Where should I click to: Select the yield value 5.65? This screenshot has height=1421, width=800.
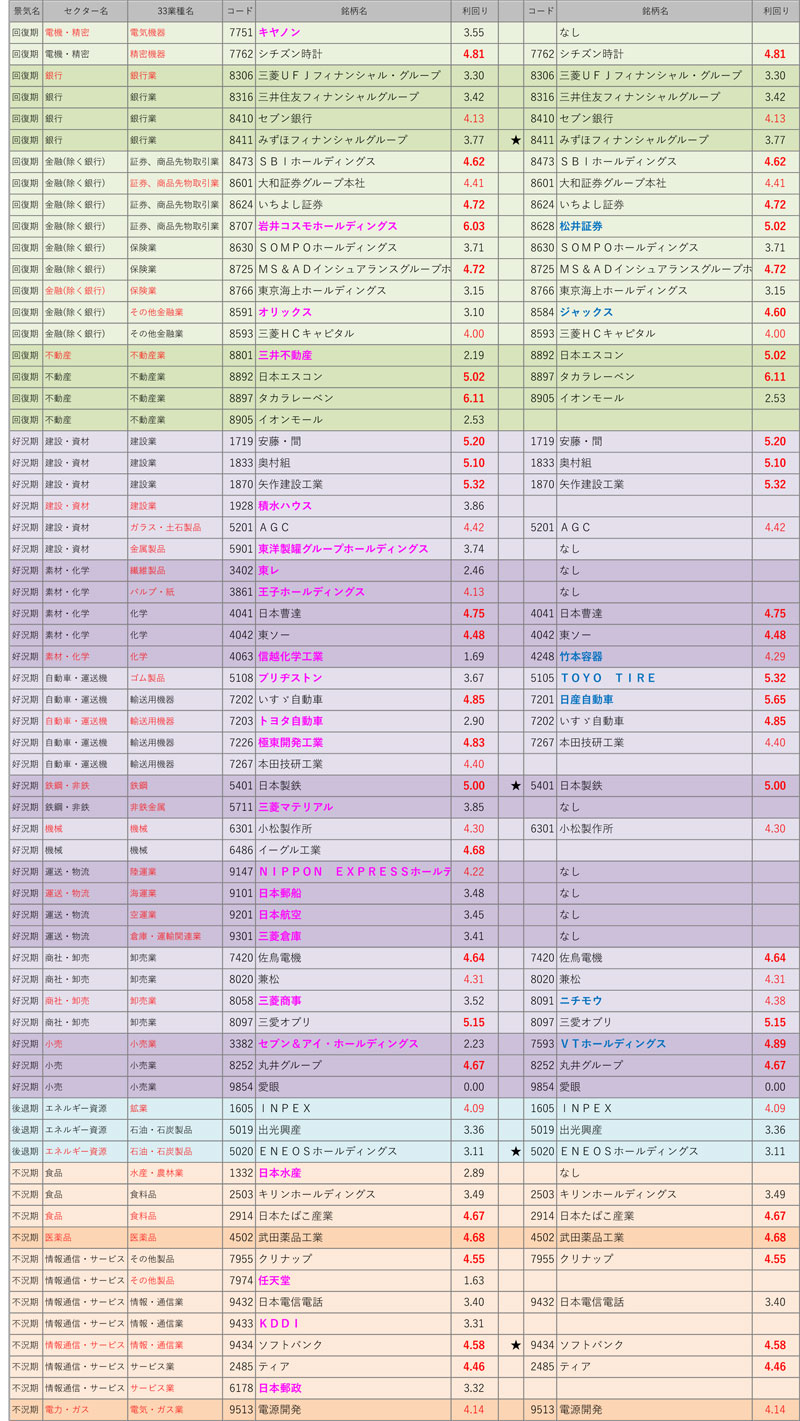tap(775, 699)
